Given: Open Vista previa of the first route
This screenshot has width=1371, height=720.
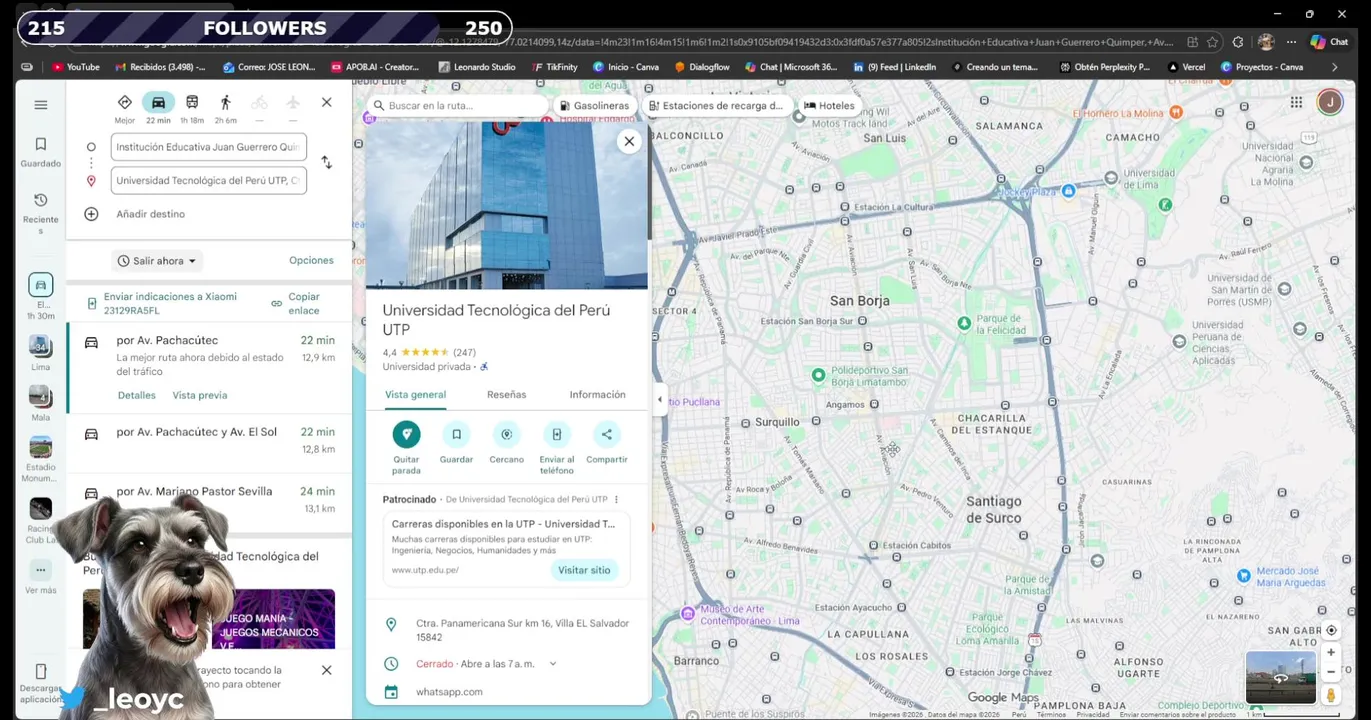Looking at the screenshot, I should point(200,395).
